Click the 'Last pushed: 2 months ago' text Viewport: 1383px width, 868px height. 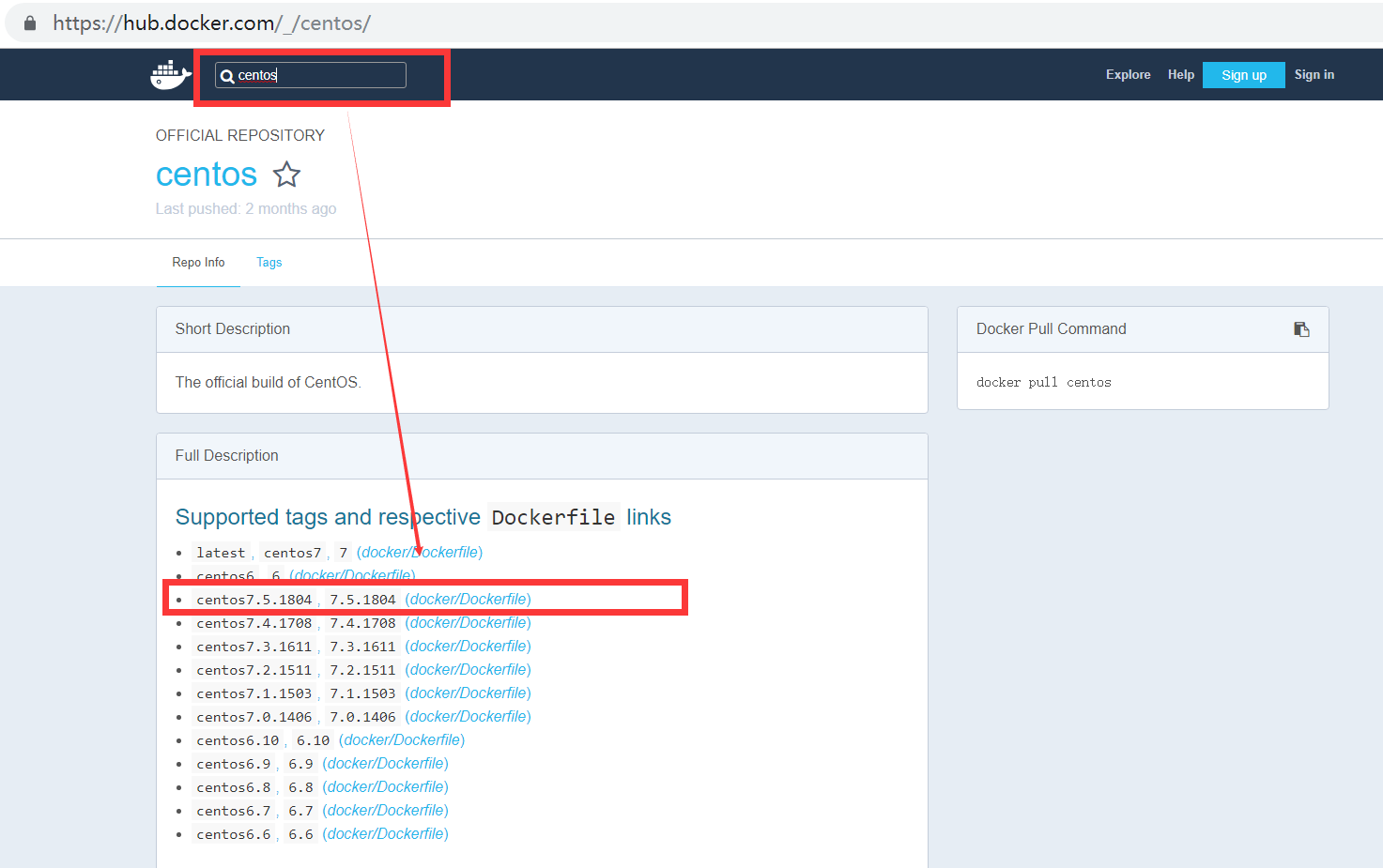(x=246, y=209)
